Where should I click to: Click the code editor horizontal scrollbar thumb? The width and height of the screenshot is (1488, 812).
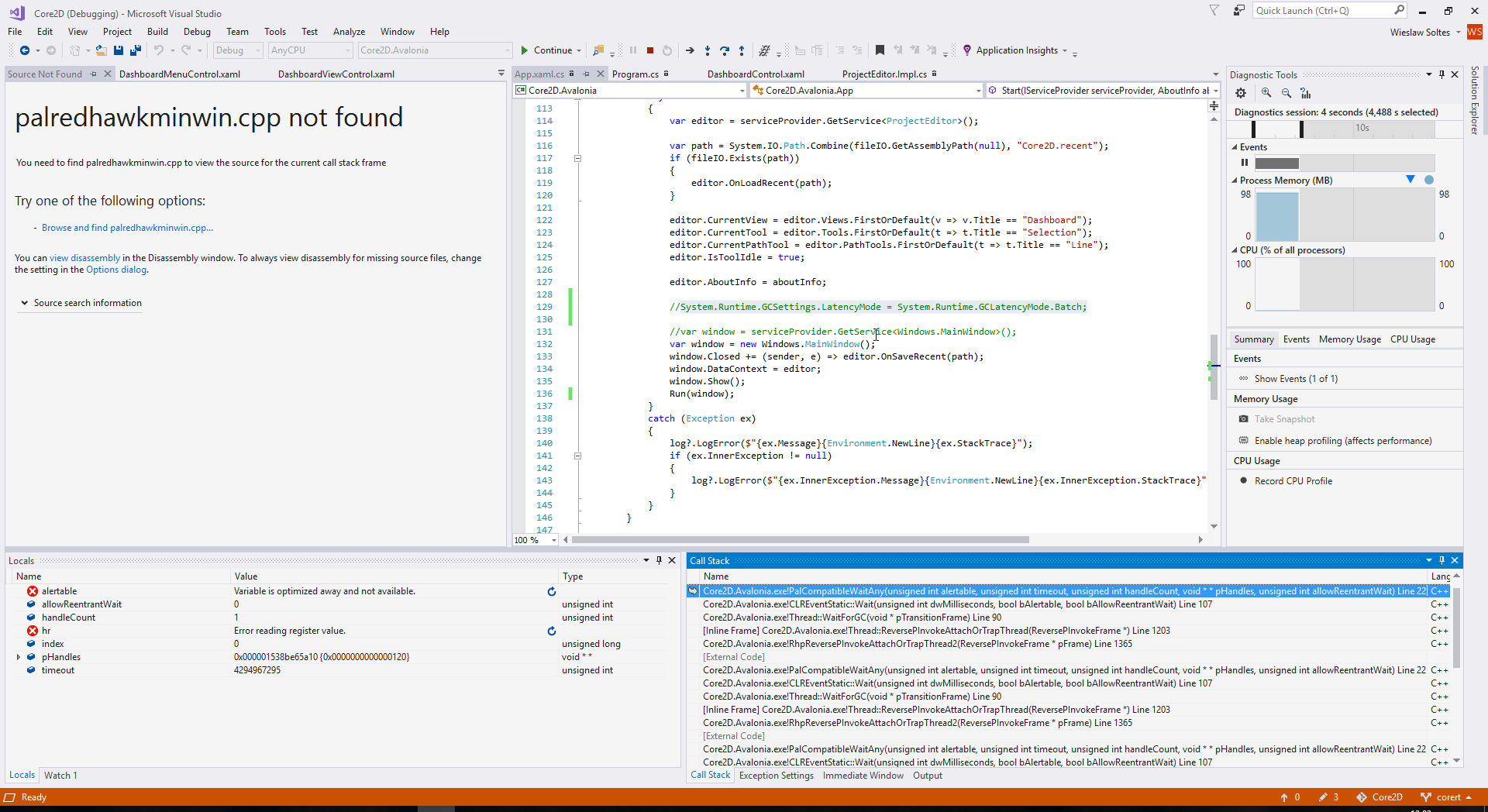click(x=801, y=540)
